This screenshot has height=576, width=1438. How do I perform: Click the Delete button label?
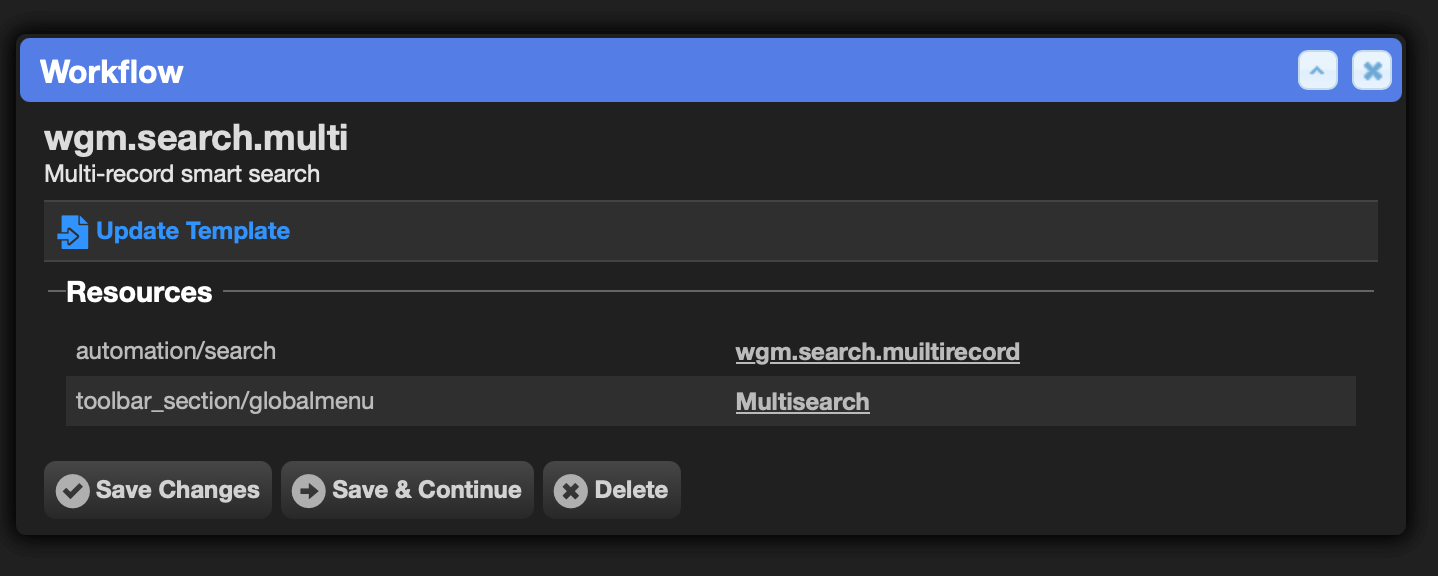click(631, 490)
